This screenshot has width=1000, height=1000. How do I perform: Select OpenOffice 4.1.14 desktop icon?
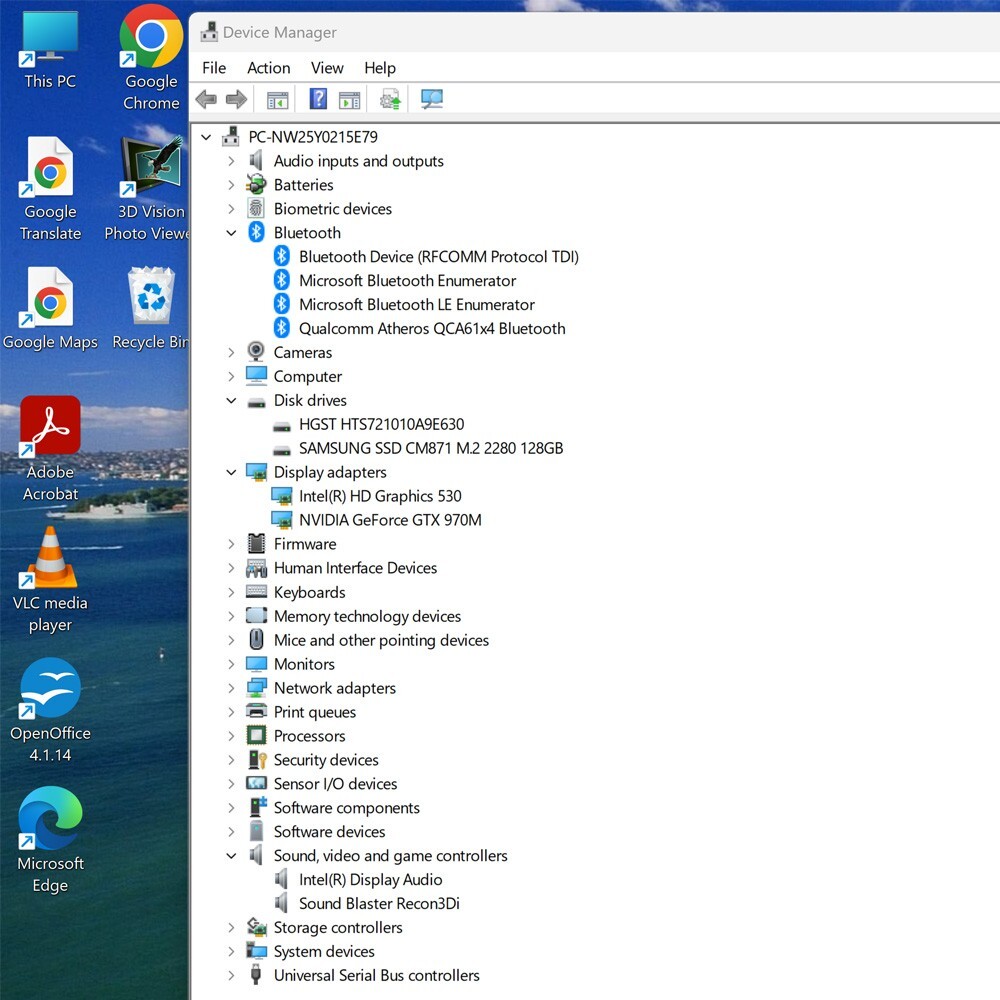(x=50, y=711)
